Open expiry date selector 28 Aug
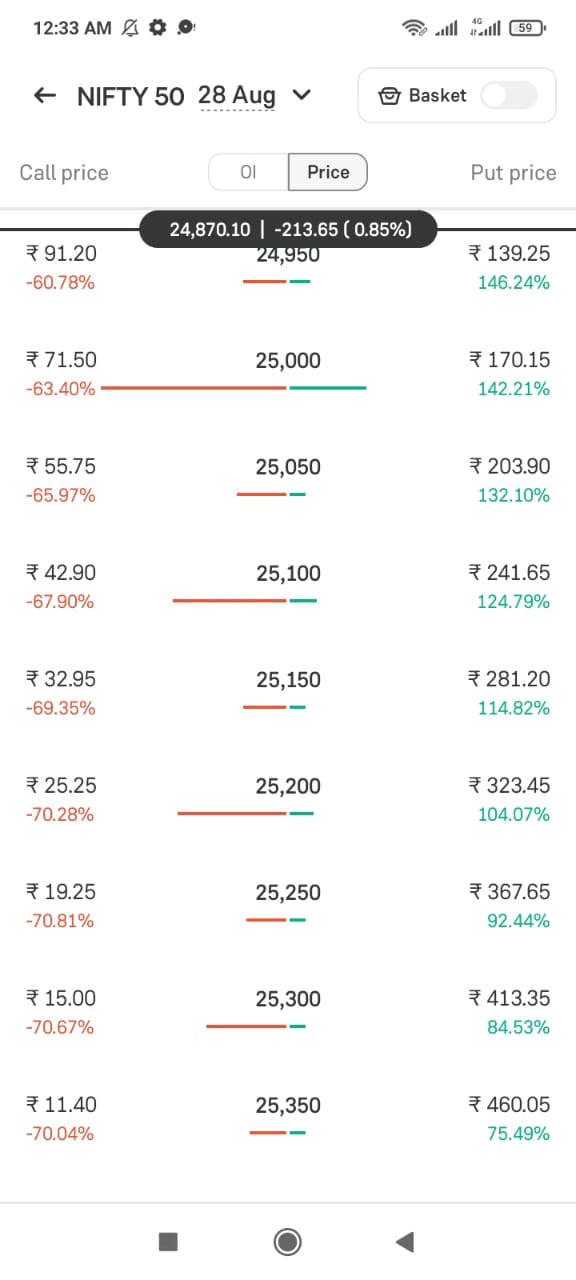This screenshot has height=1280, width=576. pos(237,96)
